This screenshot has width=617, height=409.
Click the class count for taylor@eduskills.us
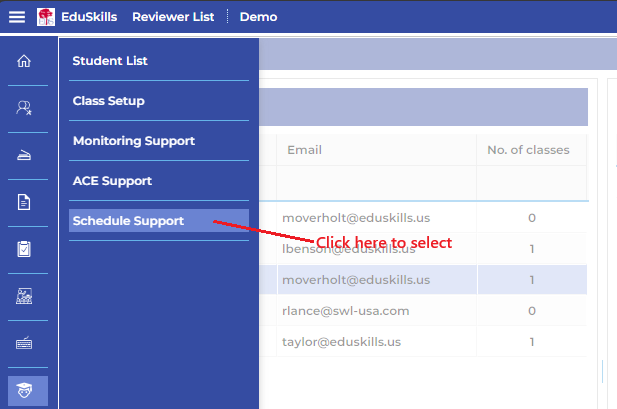pyautogui.click(x=532, y=342)
